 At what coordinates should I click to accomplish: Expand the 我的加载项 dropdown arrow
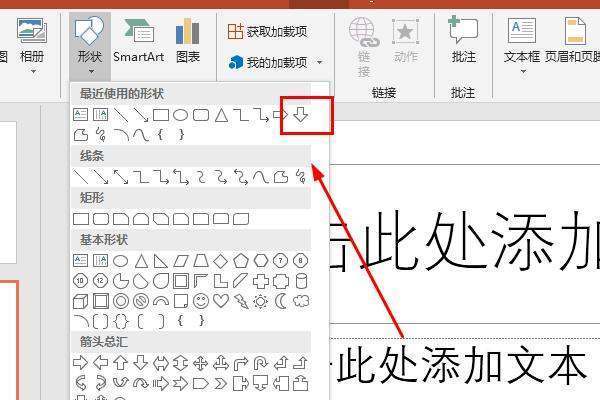click(x=320, y=62)
